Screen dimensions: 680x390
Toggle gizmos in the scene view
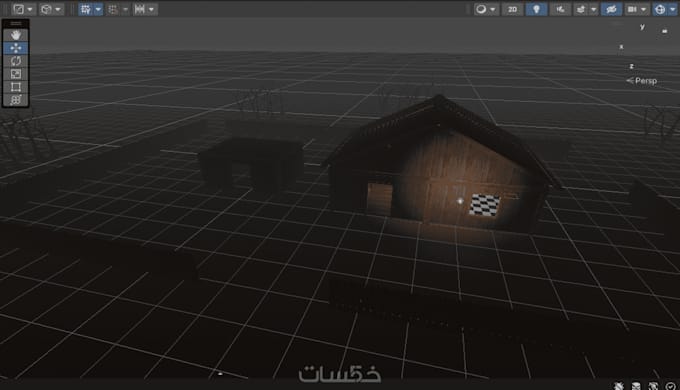(660, 9)
